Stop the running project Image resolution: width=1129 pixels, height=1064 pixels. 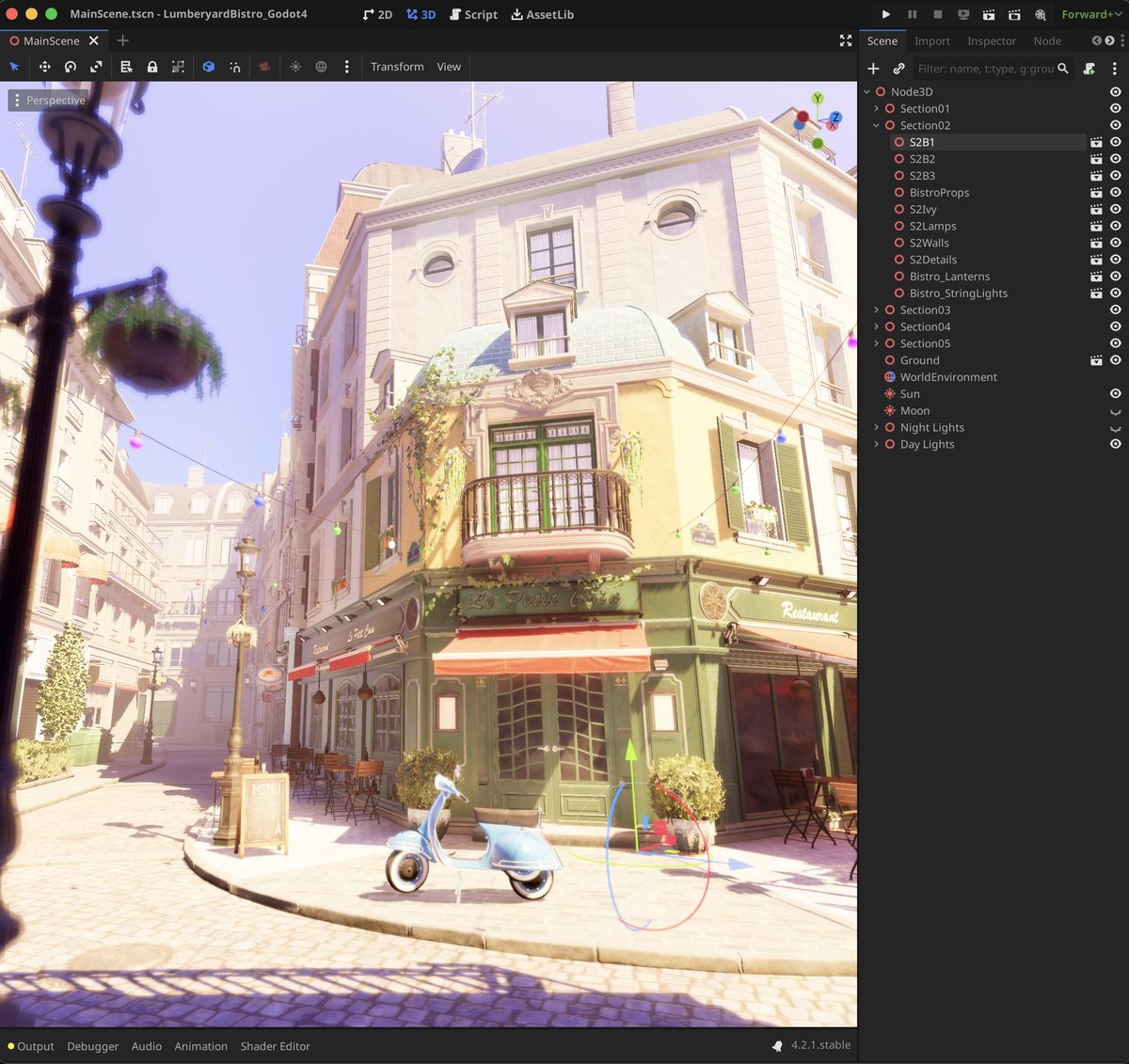tap(938, 14)
